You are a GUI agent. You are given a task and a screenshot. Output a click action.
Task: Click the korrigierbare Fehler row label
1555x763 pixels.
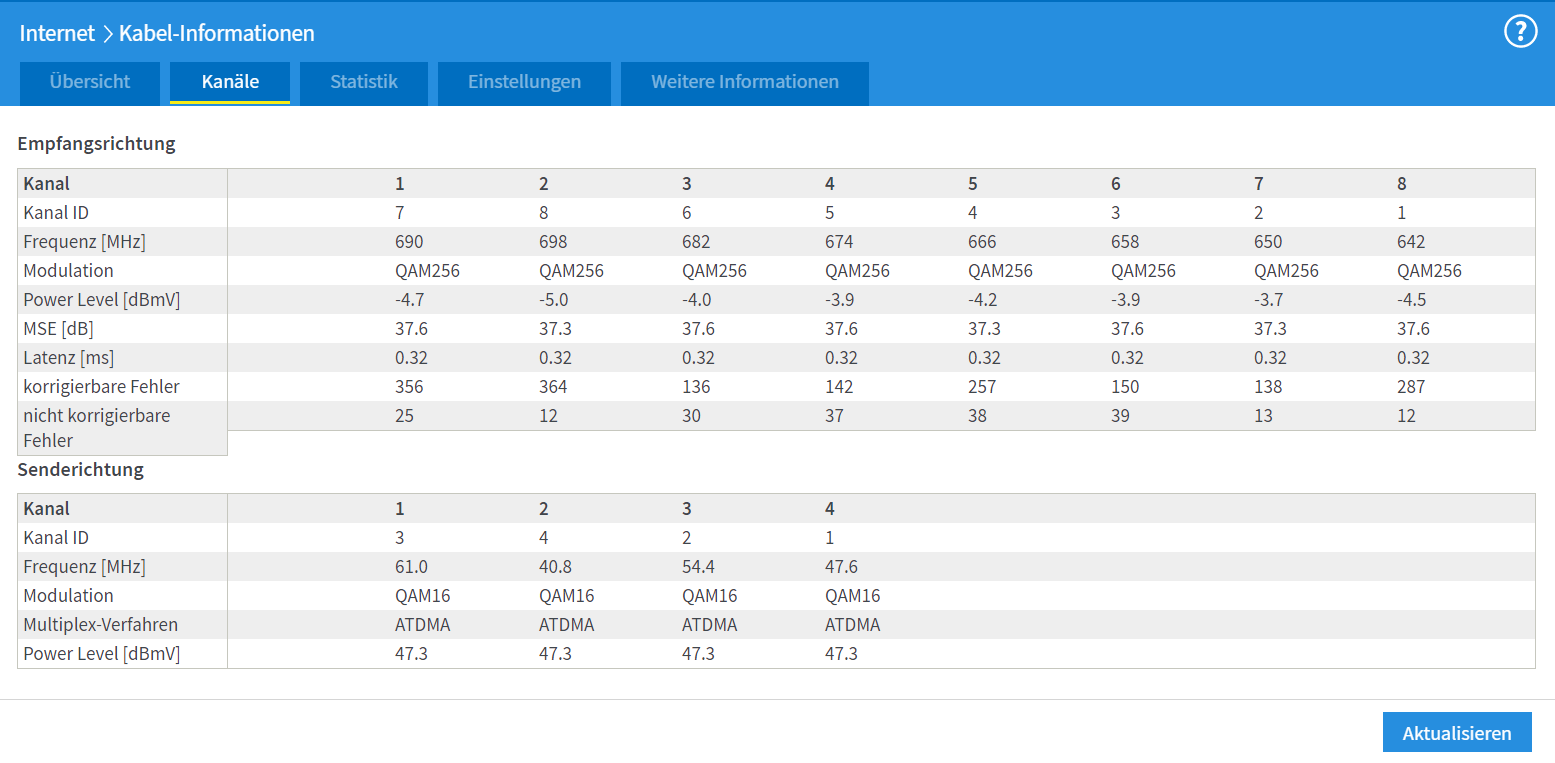click(101, 387)
